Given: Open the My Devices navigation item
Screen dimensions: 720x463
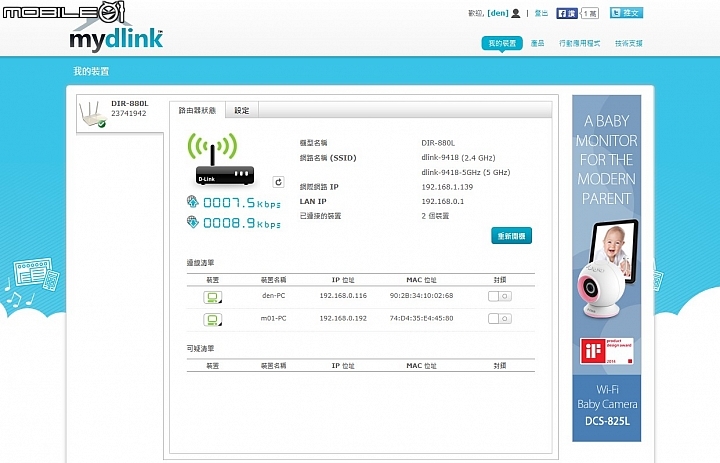Looking at the screenshot, I should tap(502, 43).
